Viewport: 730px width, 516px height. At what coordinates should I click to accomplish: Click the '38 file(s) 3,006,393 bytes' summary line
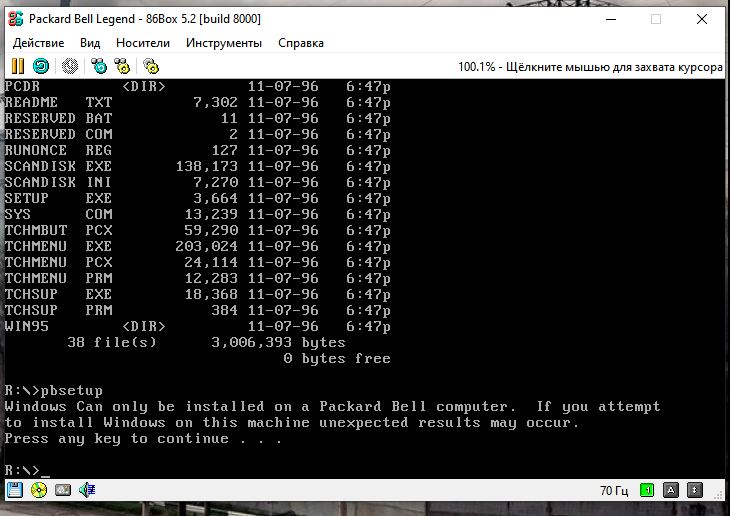coord(206,342)
